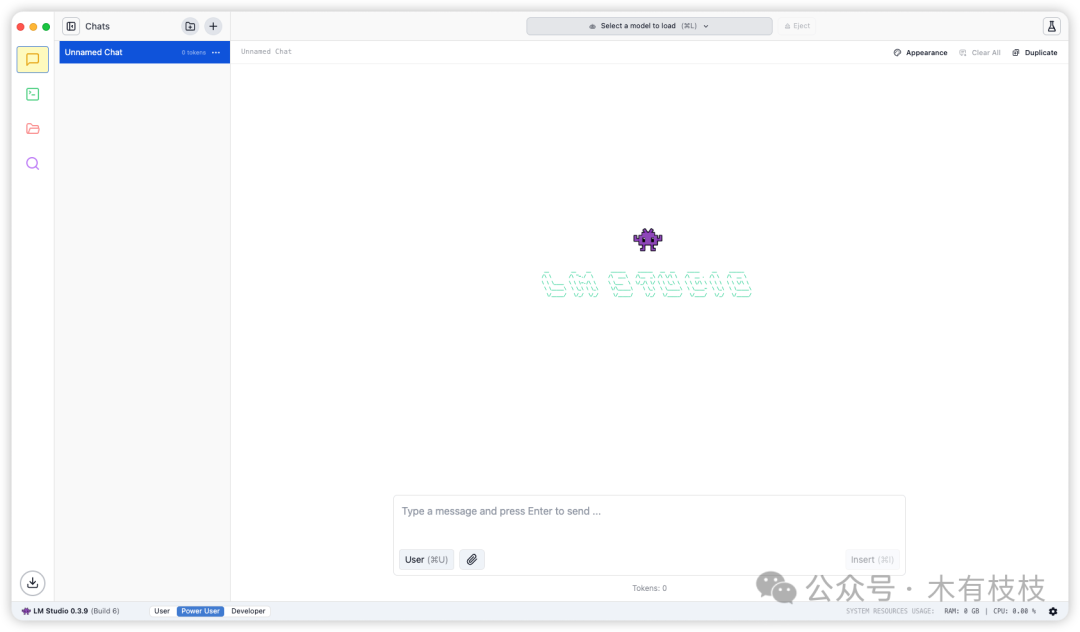This screenshot has width=1080, height=632.
Task: Duplicate the current chat
Action: tap(1035, 53)
